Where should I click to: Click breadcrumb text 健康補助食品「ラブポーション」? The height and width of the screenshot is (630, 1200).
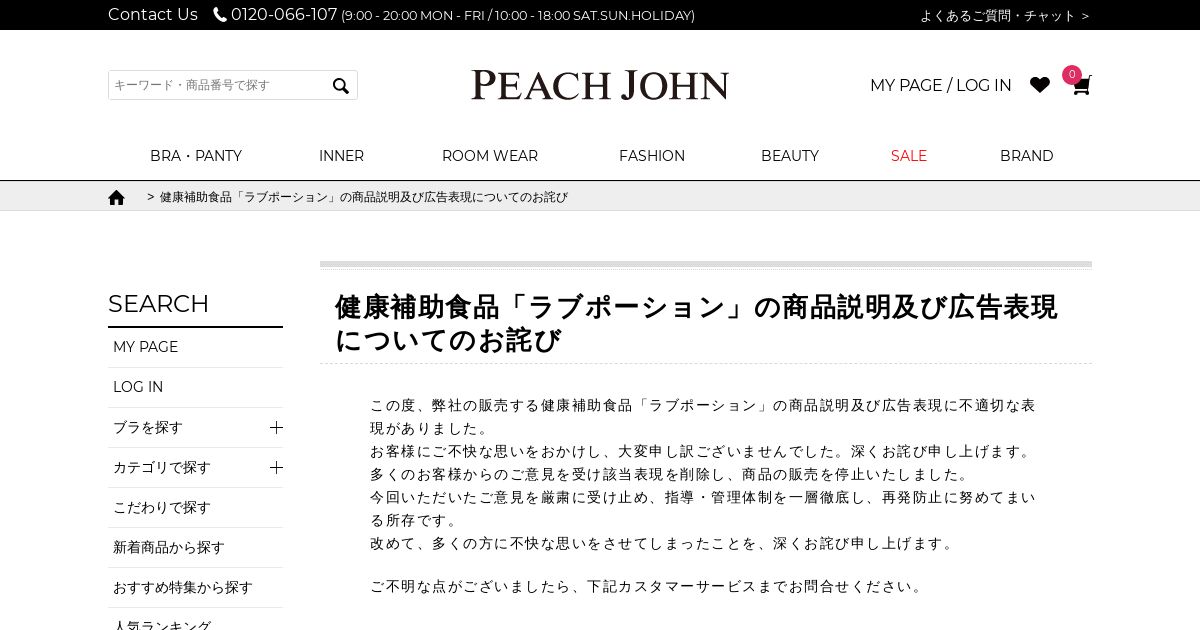click(x=364, y=197)
